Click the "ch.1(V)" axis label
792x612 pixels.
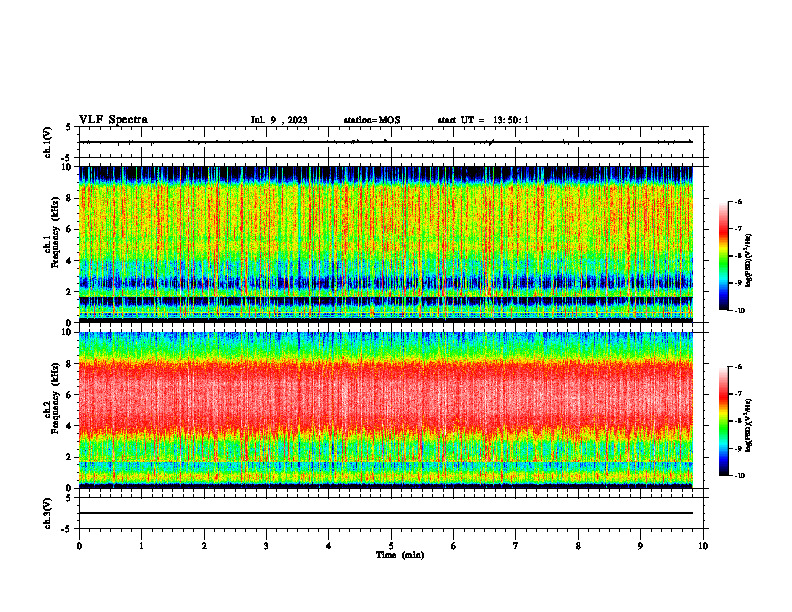pos(48,142)
